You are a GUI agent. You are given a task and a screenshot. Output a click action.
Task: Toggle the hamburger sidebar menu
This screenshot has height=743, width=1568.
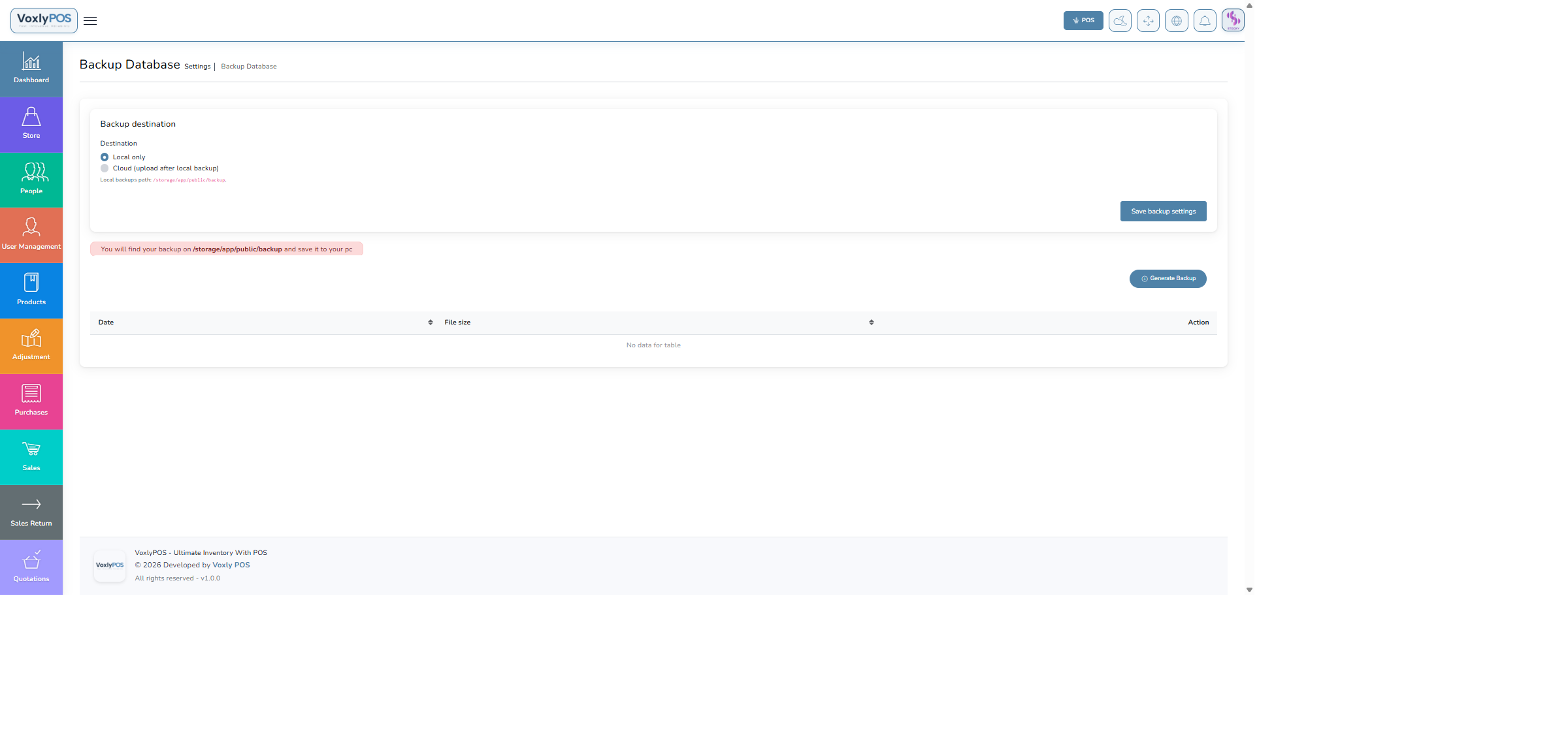pyautogui.click(x=90, y=21)
